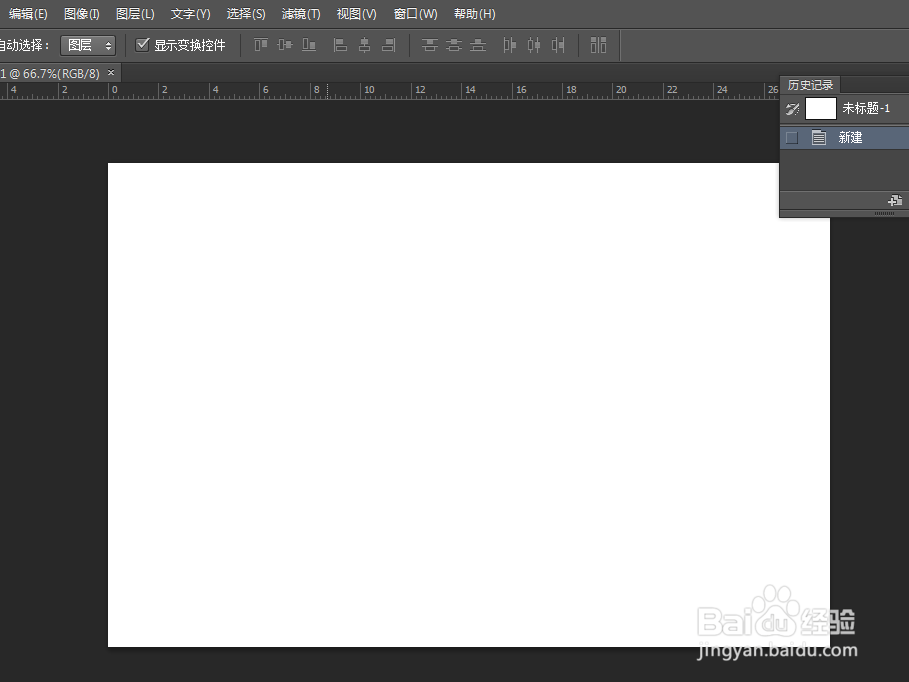Open the 文字(Y) menu
The height and width of the screenshot is (682, 909).
coord(190,13)
